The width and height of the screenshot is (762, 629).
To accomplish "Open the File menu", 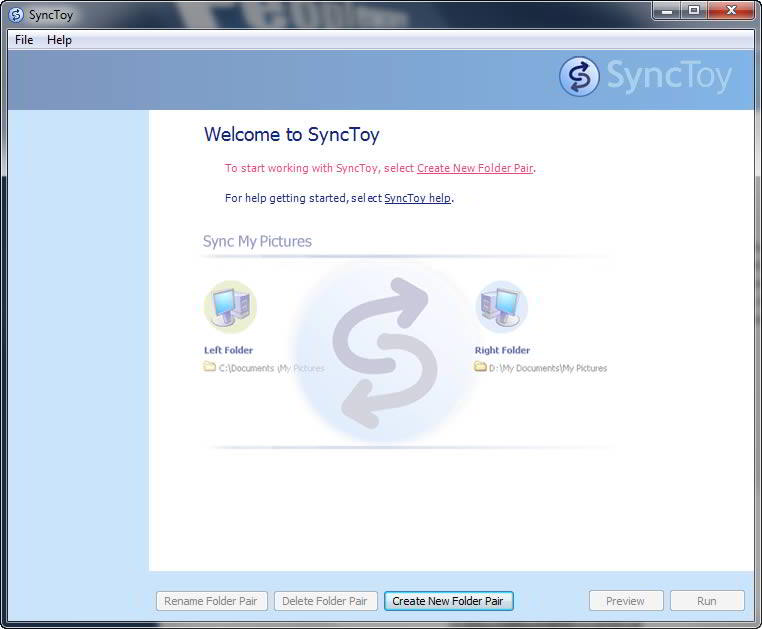I will 24,40.
